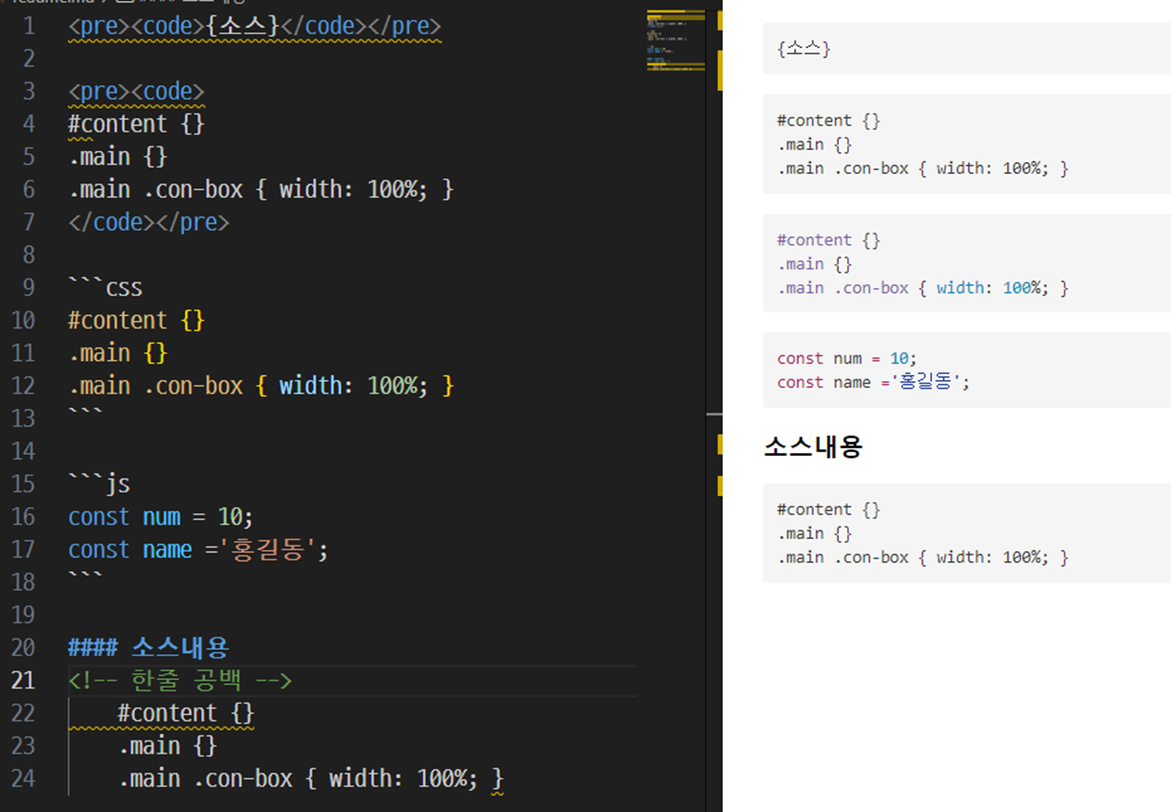The width and height of the screenshot is (1171, 812).
Task: Click the '{소스}' code block in preview
Action: (967, 49)
